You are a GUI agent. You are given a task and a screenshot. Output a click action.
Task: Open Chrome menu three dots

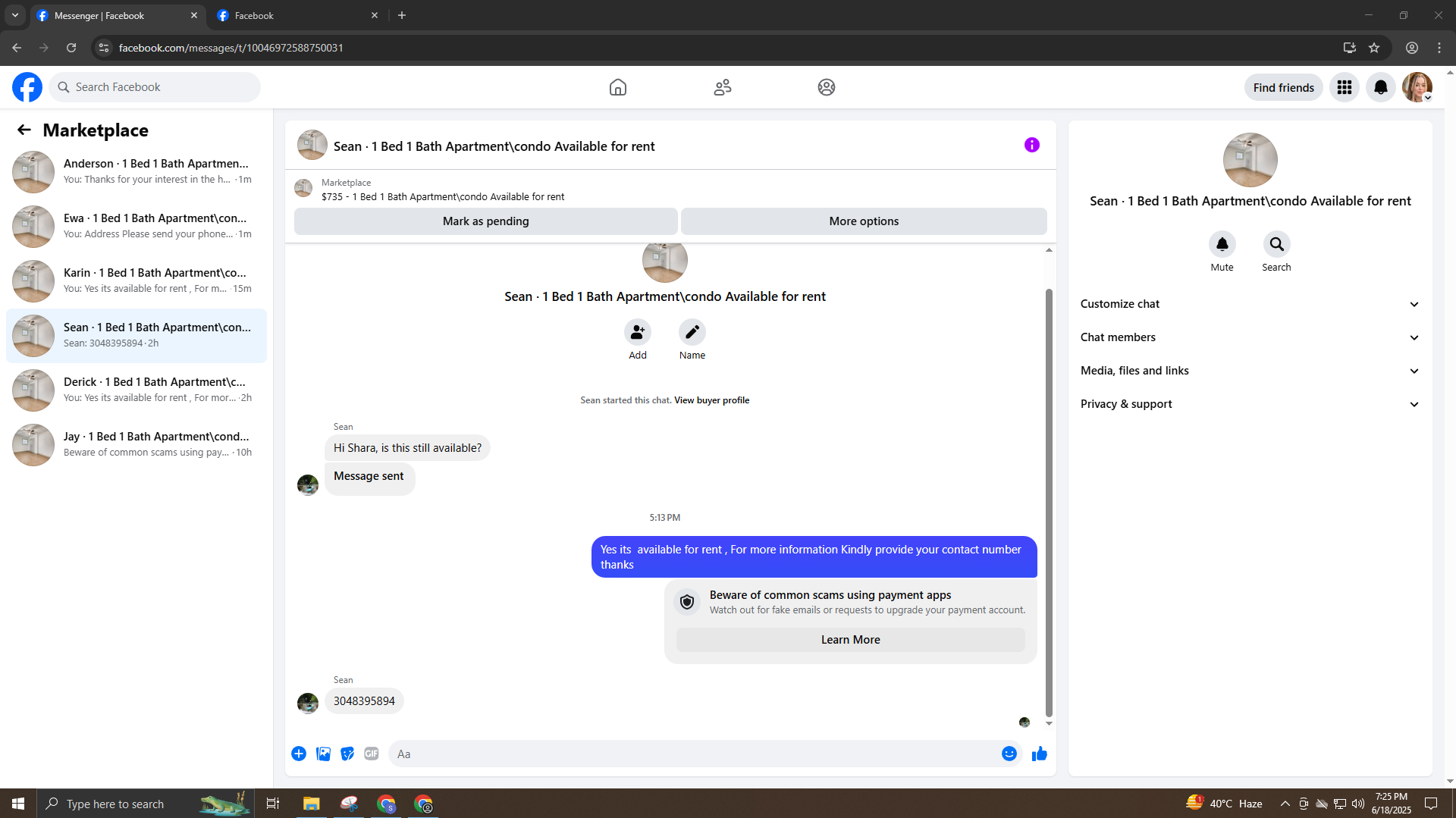[x=1439, y=48]
